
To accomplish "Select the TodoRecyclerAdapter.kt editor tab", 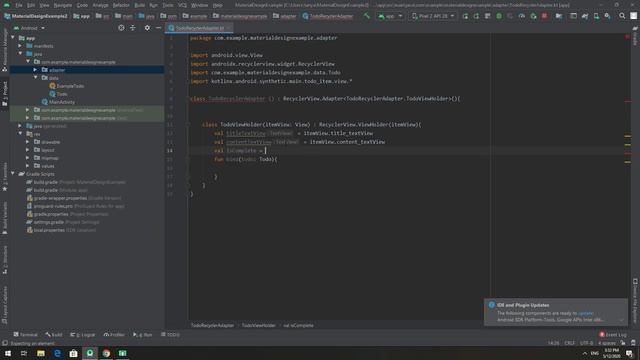I will coord(200,28).
